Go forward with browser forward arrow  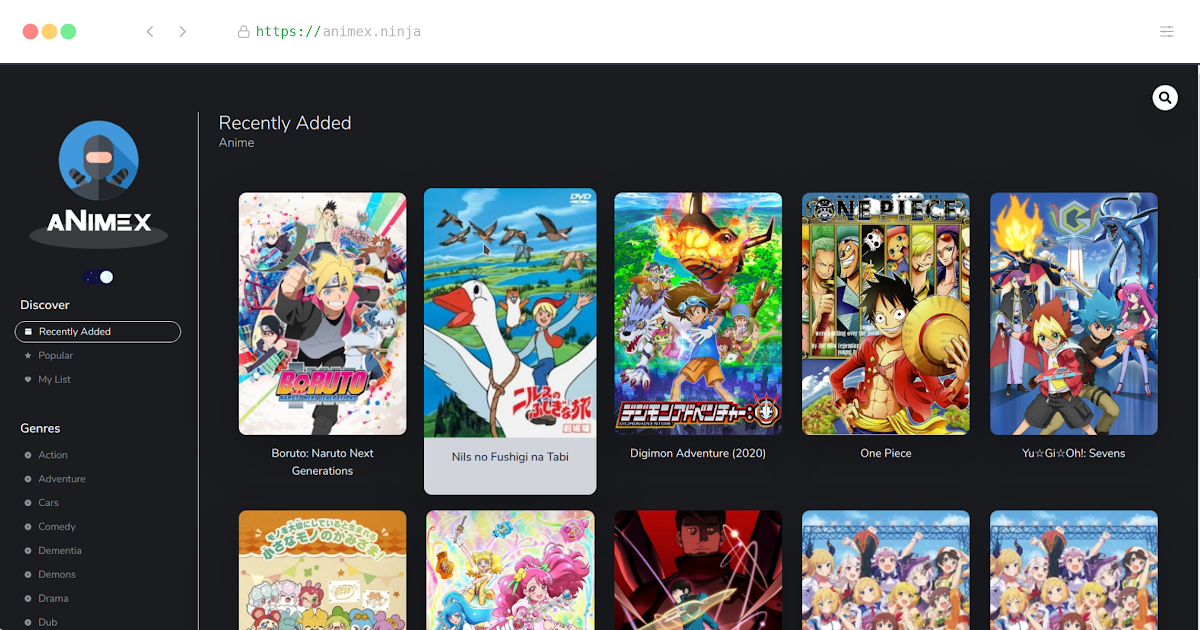[x=182, y=32]
